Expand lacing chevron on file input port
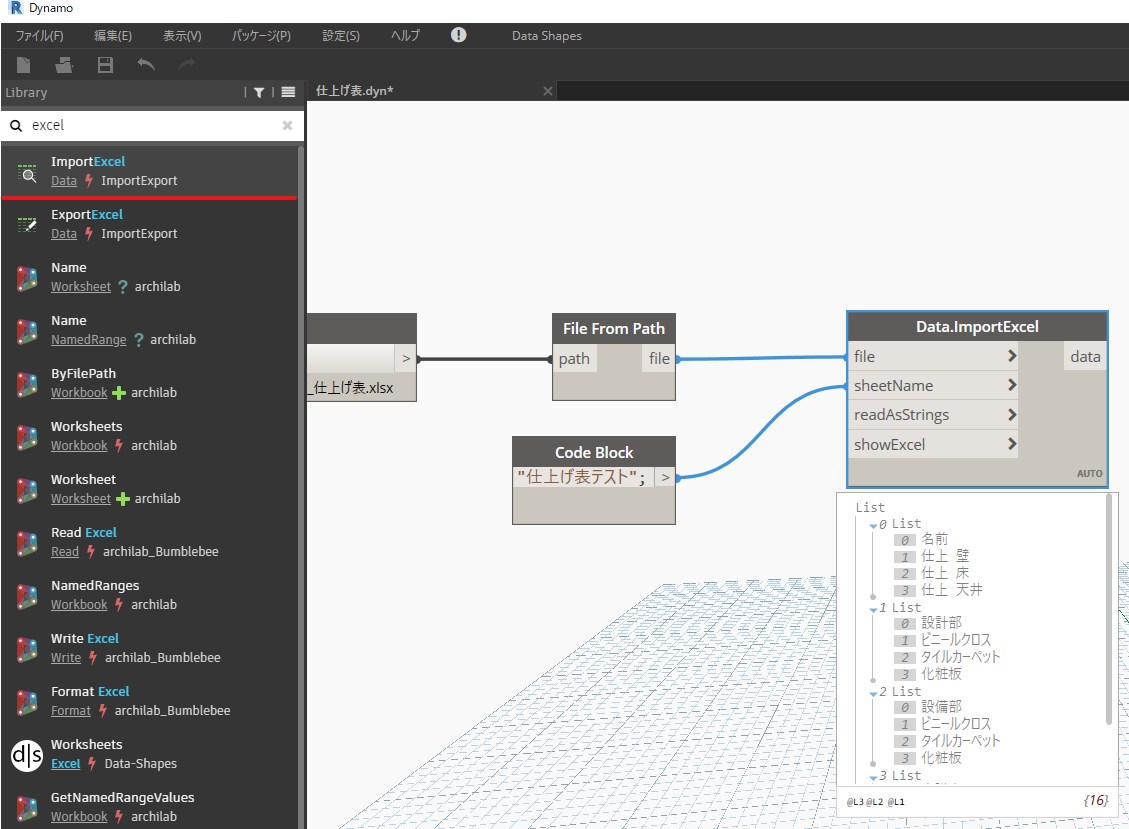Viewport: 1129px width, 829px height. tap(1012, 356)
